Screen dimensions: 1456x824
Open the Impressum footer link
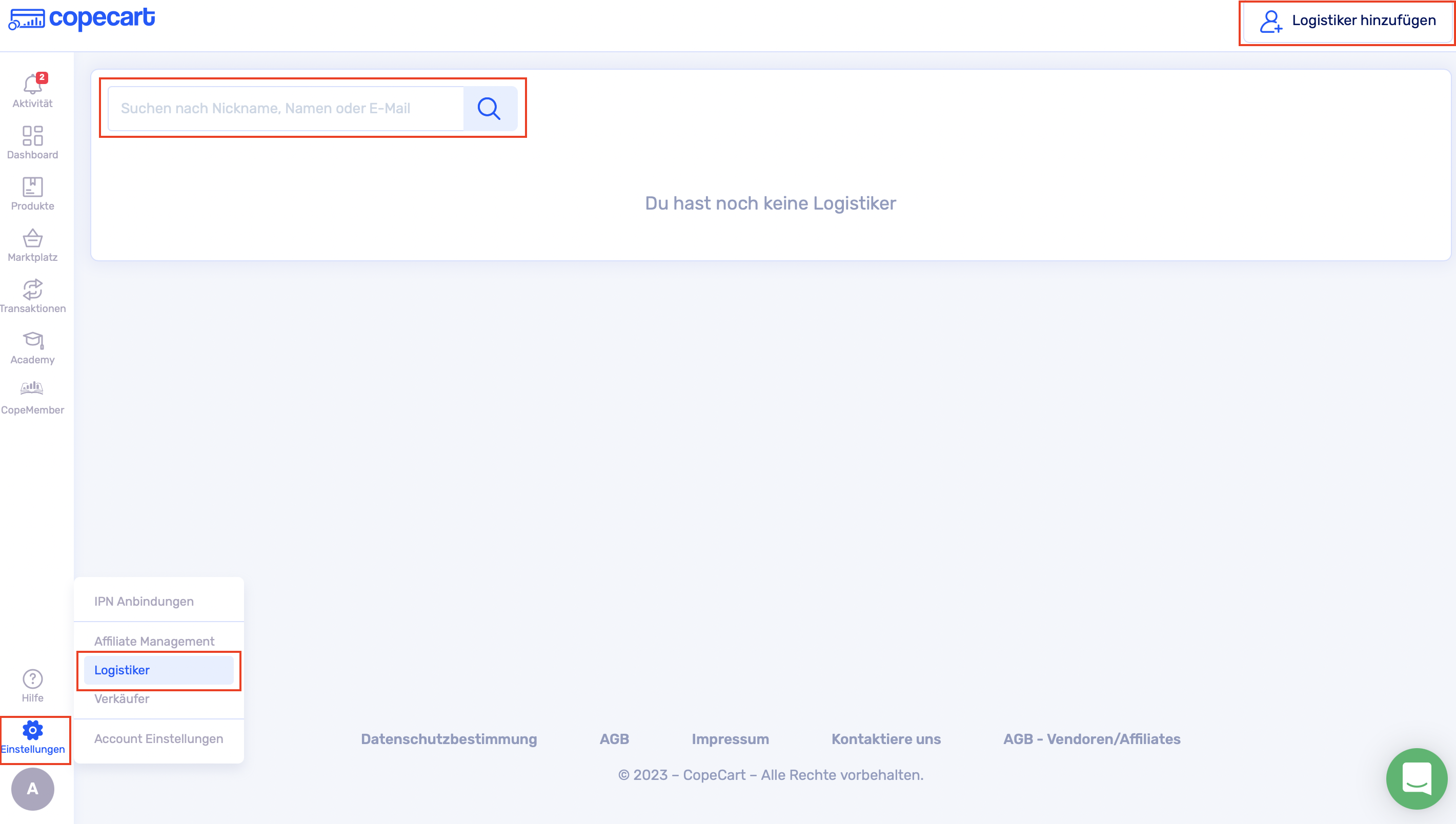click(x=730, y=738)
